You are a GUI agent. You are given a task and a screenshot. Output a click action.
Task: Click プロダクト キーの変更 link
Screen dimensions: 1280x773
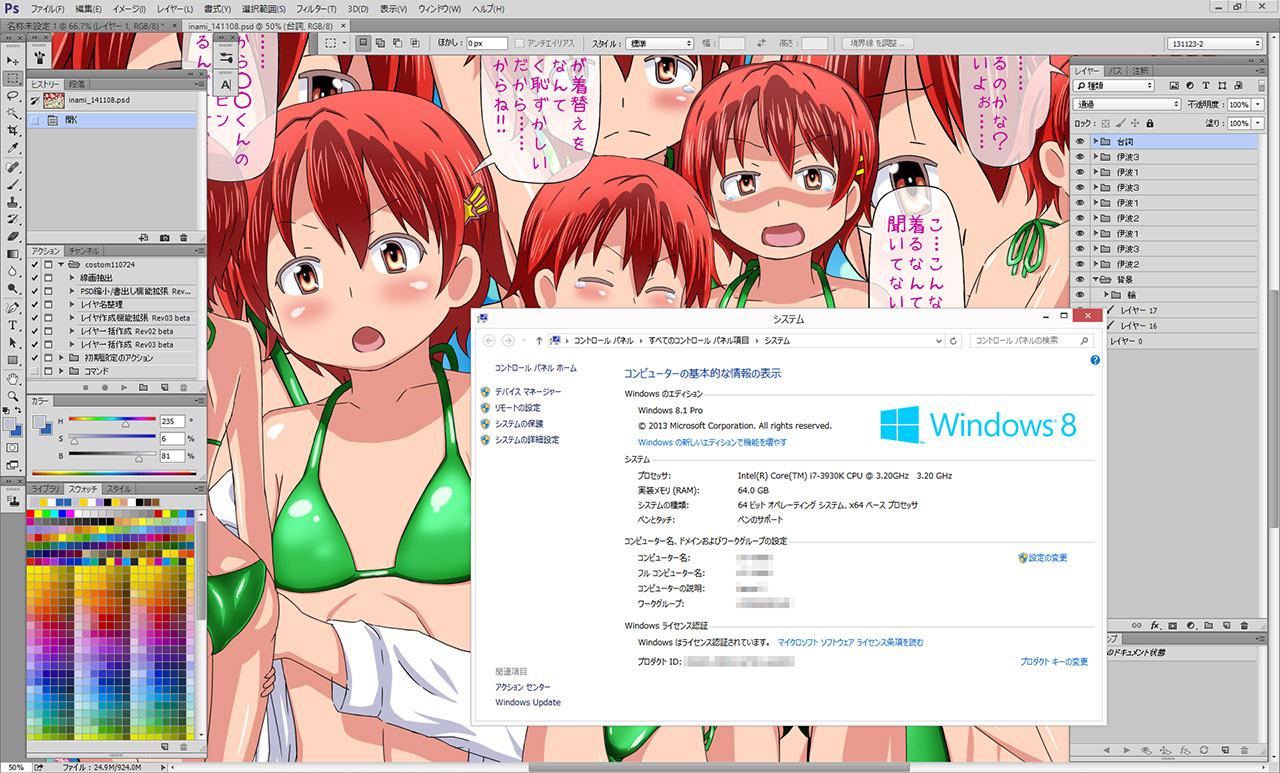[x=1054, y=662]
